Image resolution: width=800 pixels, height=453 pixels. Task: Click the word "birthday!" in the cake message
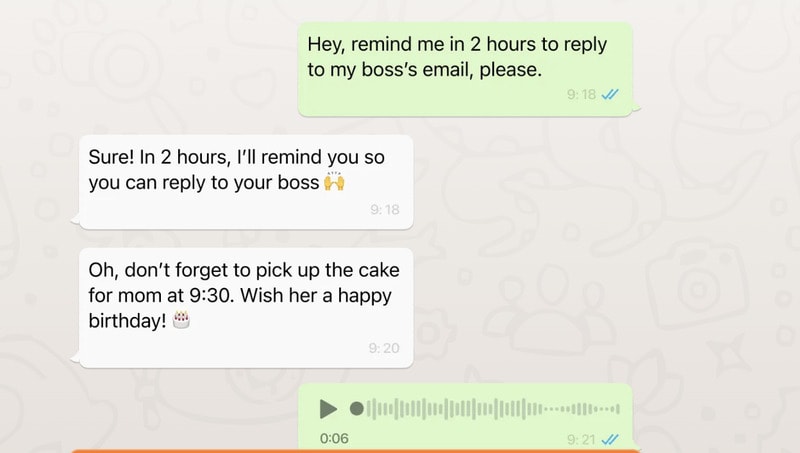pyautogui.click(x=128, y=320)
